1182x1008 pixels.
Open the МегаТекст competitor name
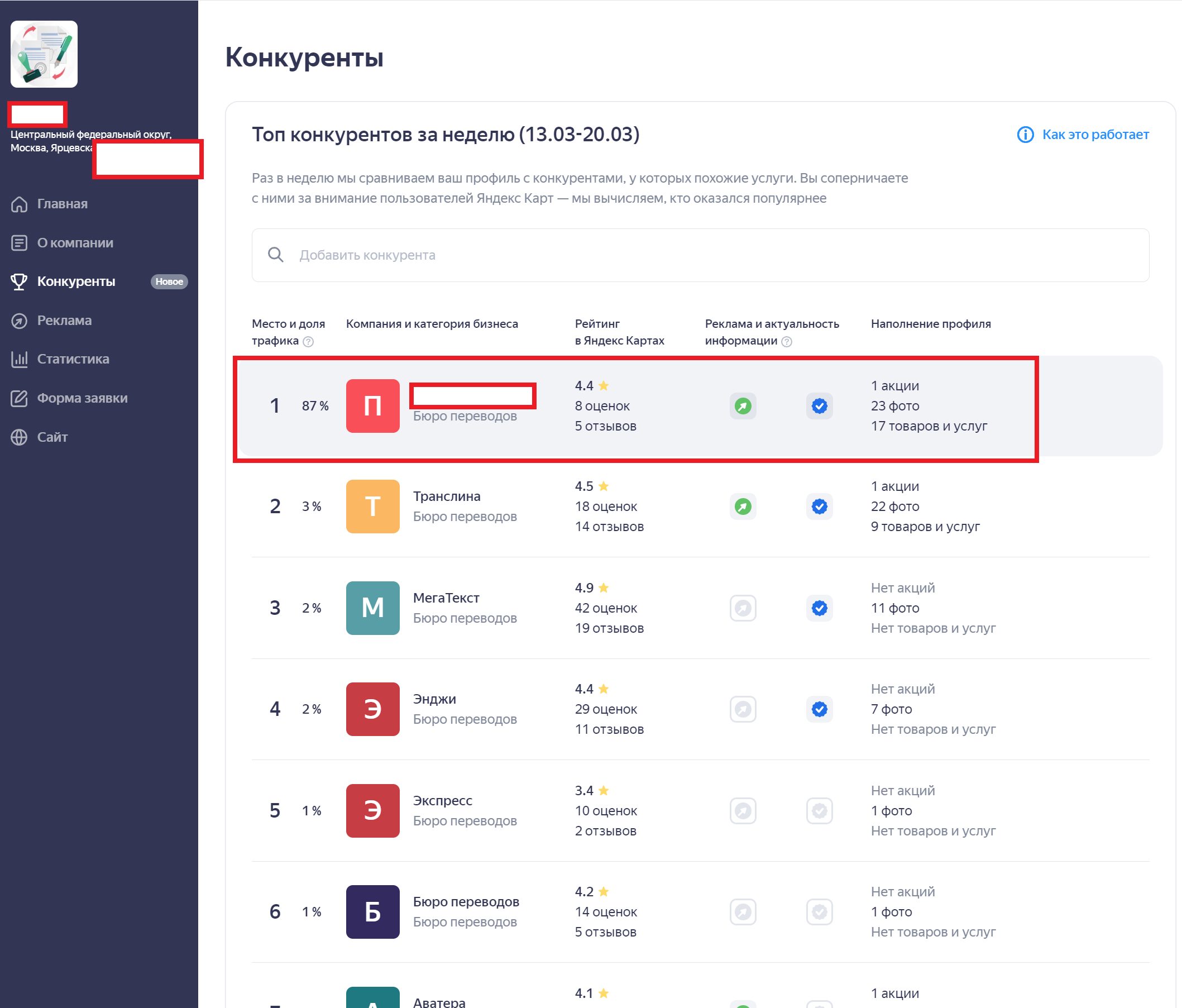(x=446, y=598)
